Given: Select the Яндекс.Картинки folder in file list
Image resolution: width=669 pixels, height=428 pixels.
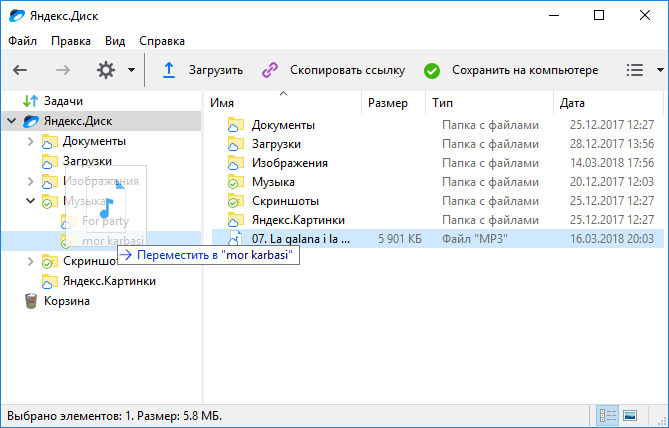Looking at the screenshot, I should tap(298, 219).
